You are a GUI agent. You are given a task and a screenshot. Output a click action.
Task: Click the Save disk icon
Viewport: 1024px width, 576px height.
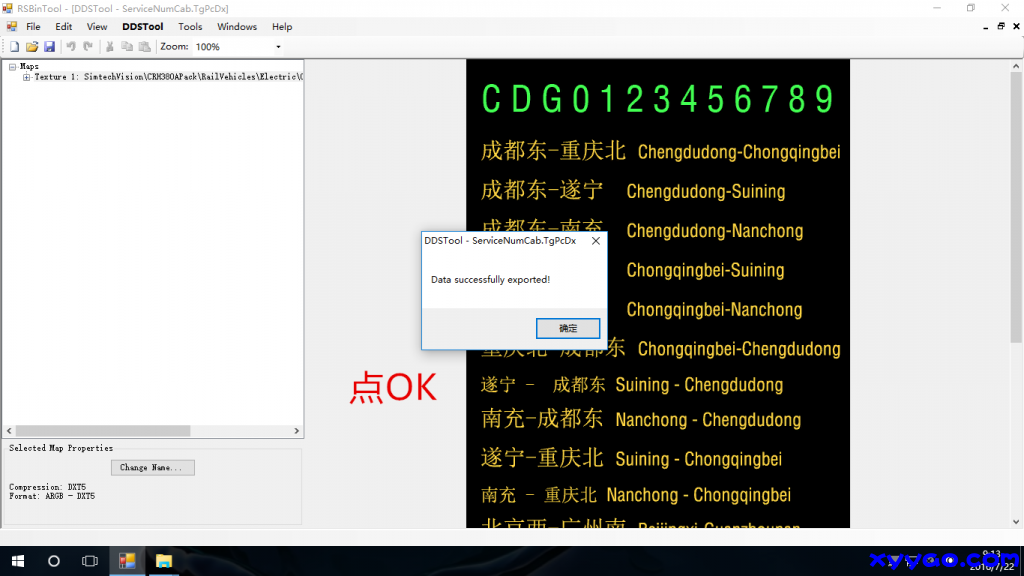click(x=49, y=47)
